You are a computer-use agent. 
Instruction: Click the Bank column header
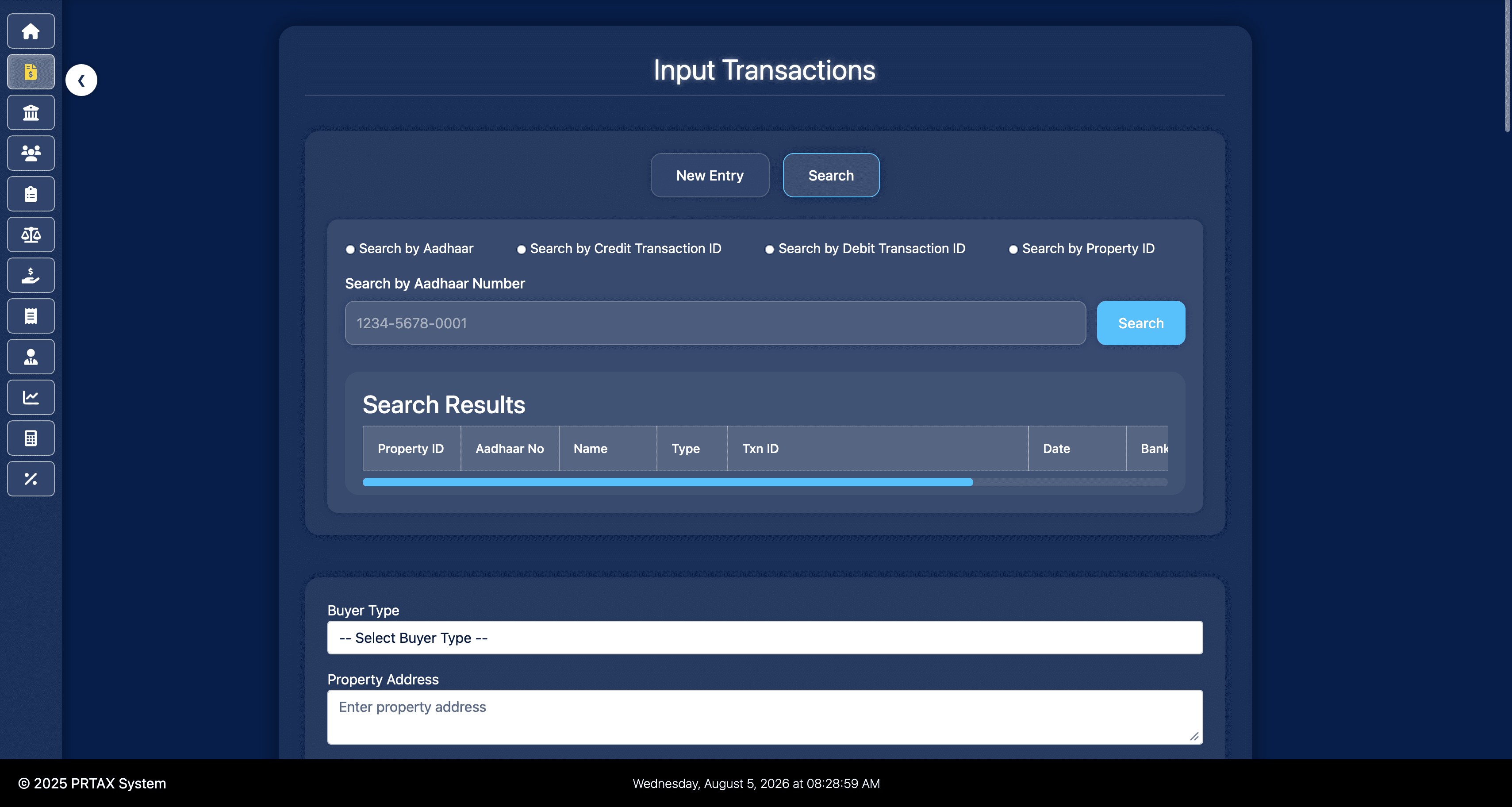(1147, 448)
